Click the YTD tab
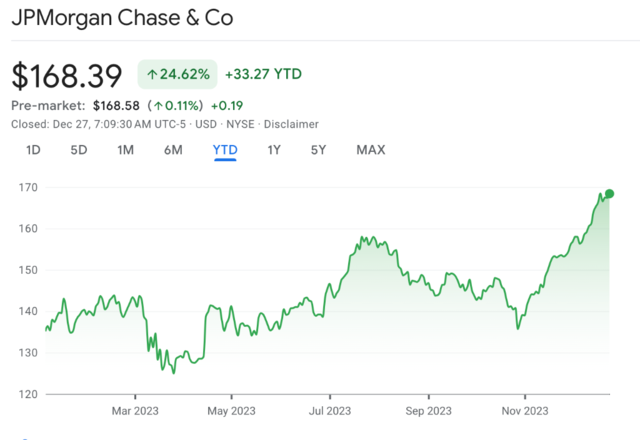Viewport: 640px width, 440px height. coord(225,150)
